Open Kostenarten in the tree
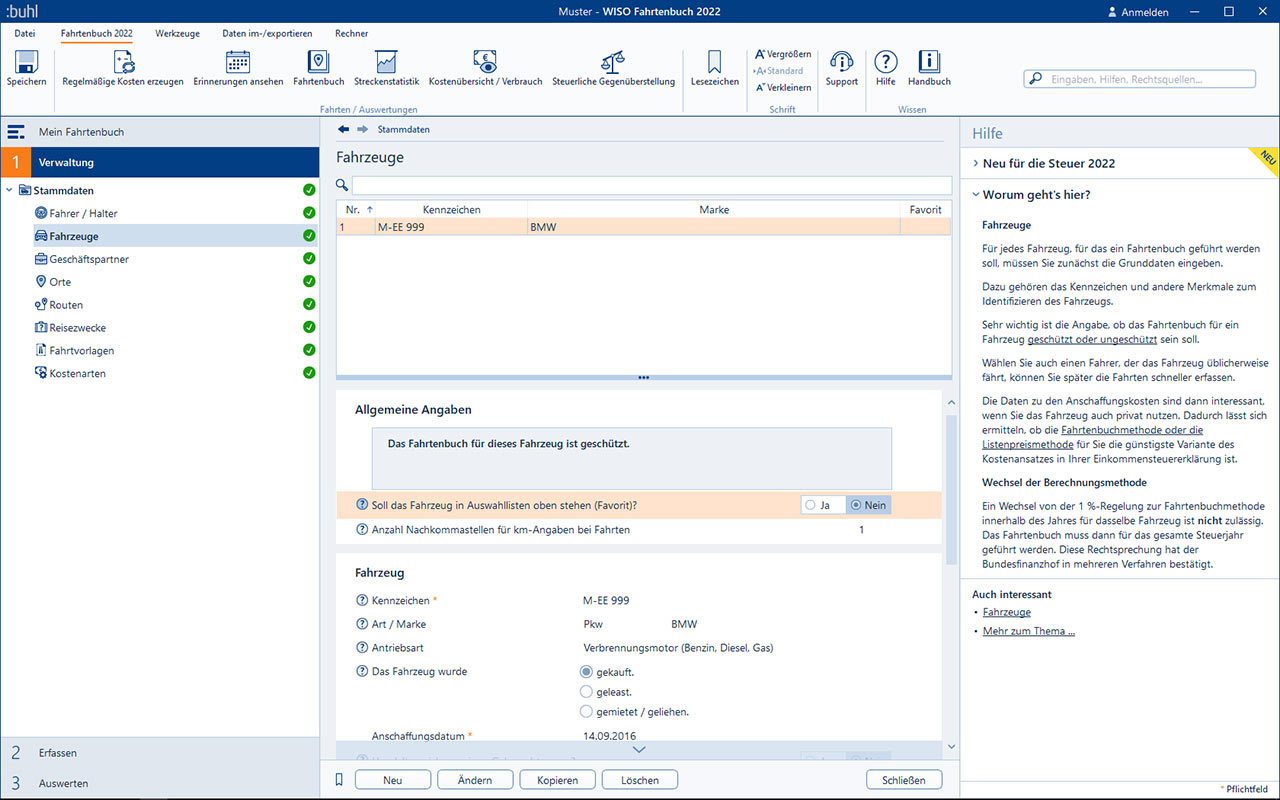Image resolution: width=1280 pixels, height=800 pixels. click(x=77, y=373)
